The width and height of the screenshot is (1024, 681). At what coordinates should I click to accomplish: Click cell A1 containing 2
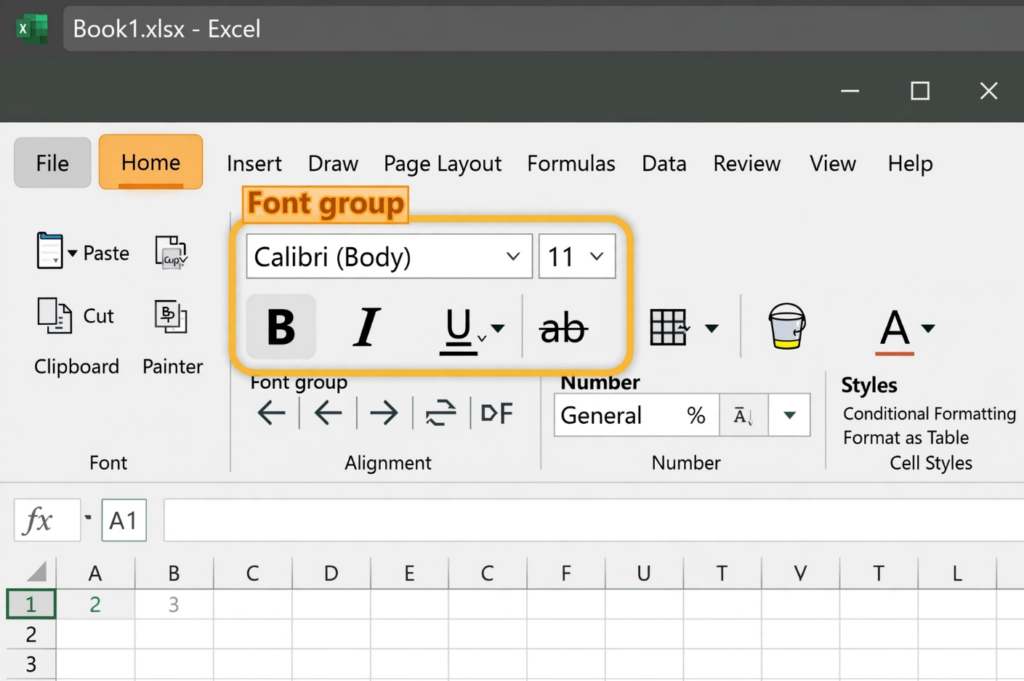(95, 604)
